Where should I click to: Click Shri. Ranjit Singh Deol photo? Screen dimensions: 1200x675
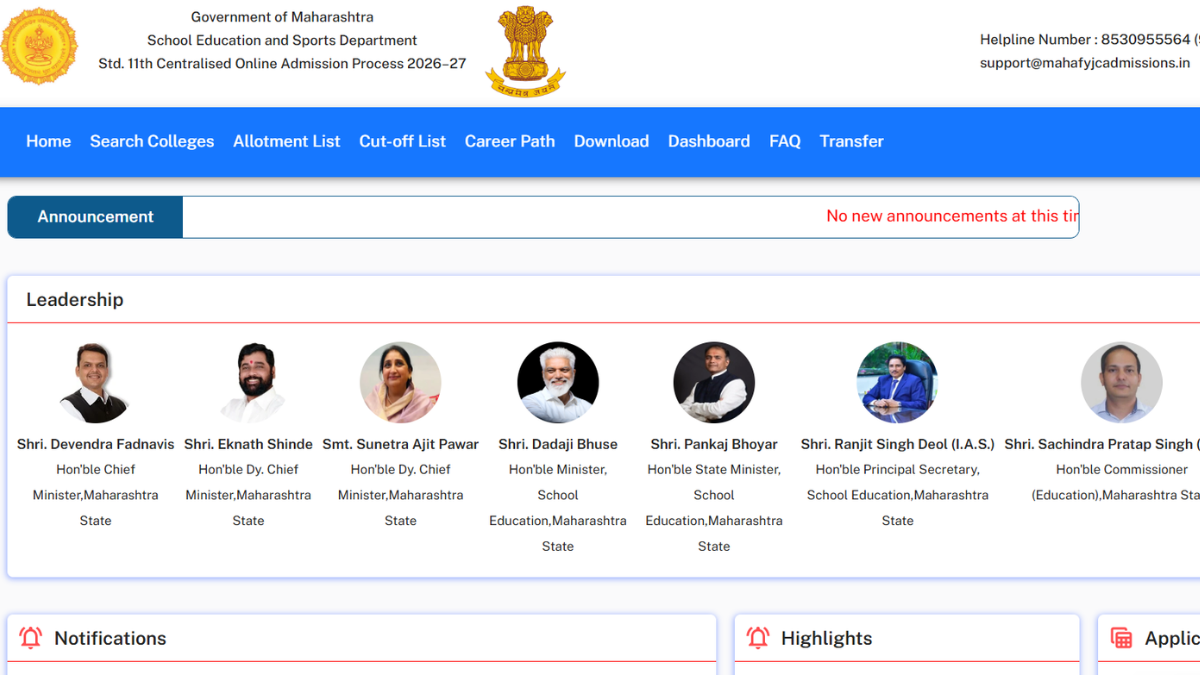coord(897,383)
